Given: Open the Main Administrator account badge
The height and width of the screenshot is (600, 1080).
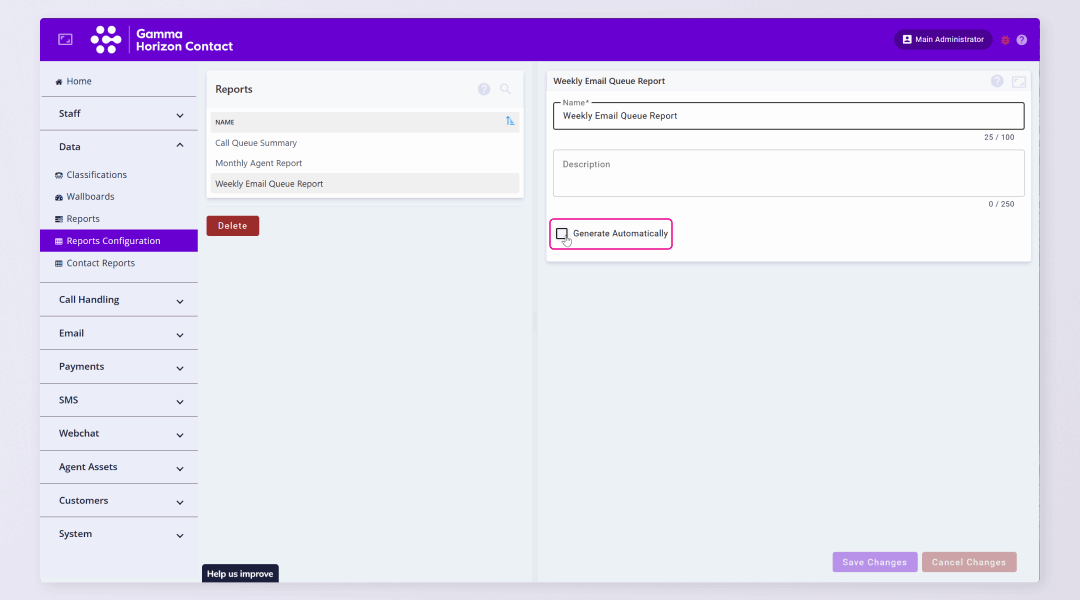Looking at the screenshot, I should [942, 39].
